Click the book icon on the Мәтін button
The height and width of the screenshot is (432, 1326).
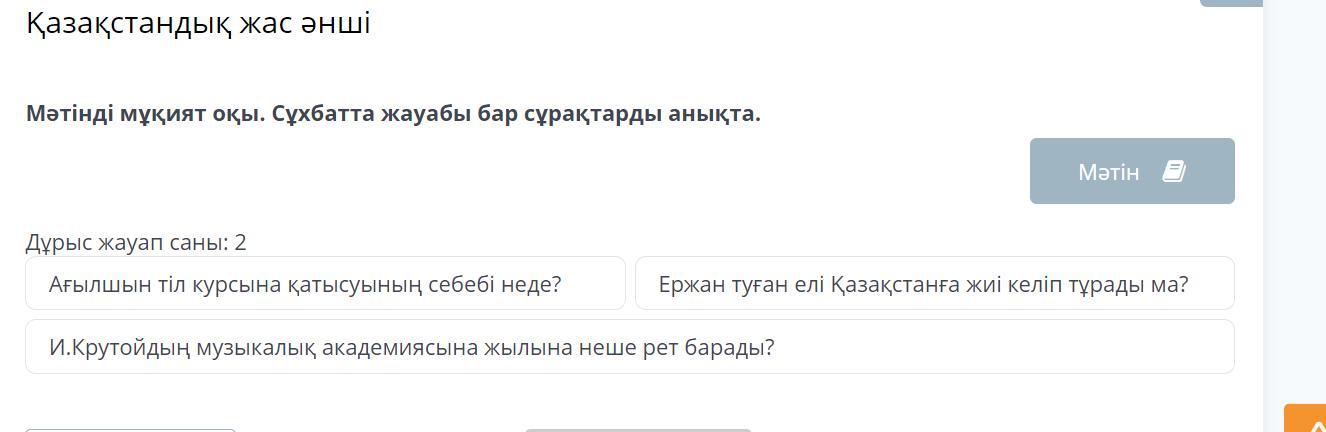point(1173,172)
